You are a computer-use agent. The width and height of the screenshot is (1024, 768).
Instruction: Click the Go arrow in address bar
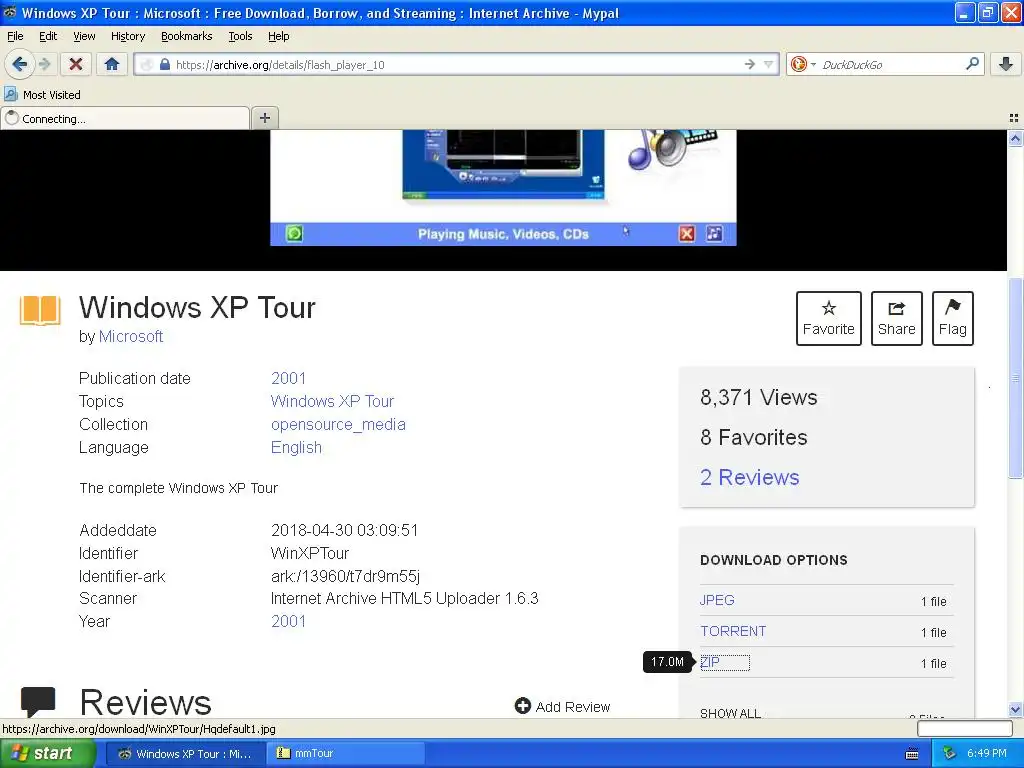pyautogui.click(x=749, y=64)
